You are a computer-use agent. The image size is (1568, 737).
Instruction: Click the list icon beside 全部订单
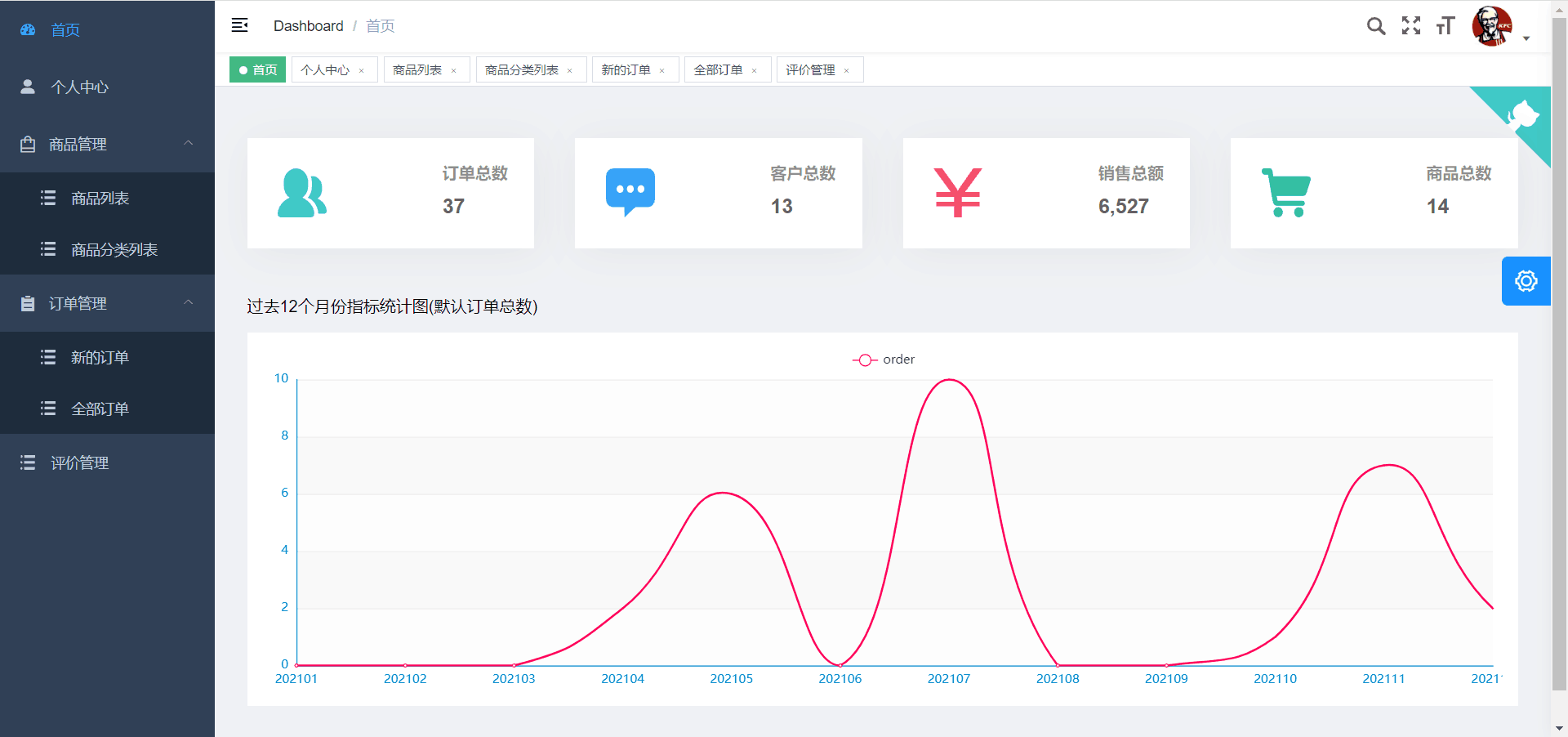click(x=48, y=409)
